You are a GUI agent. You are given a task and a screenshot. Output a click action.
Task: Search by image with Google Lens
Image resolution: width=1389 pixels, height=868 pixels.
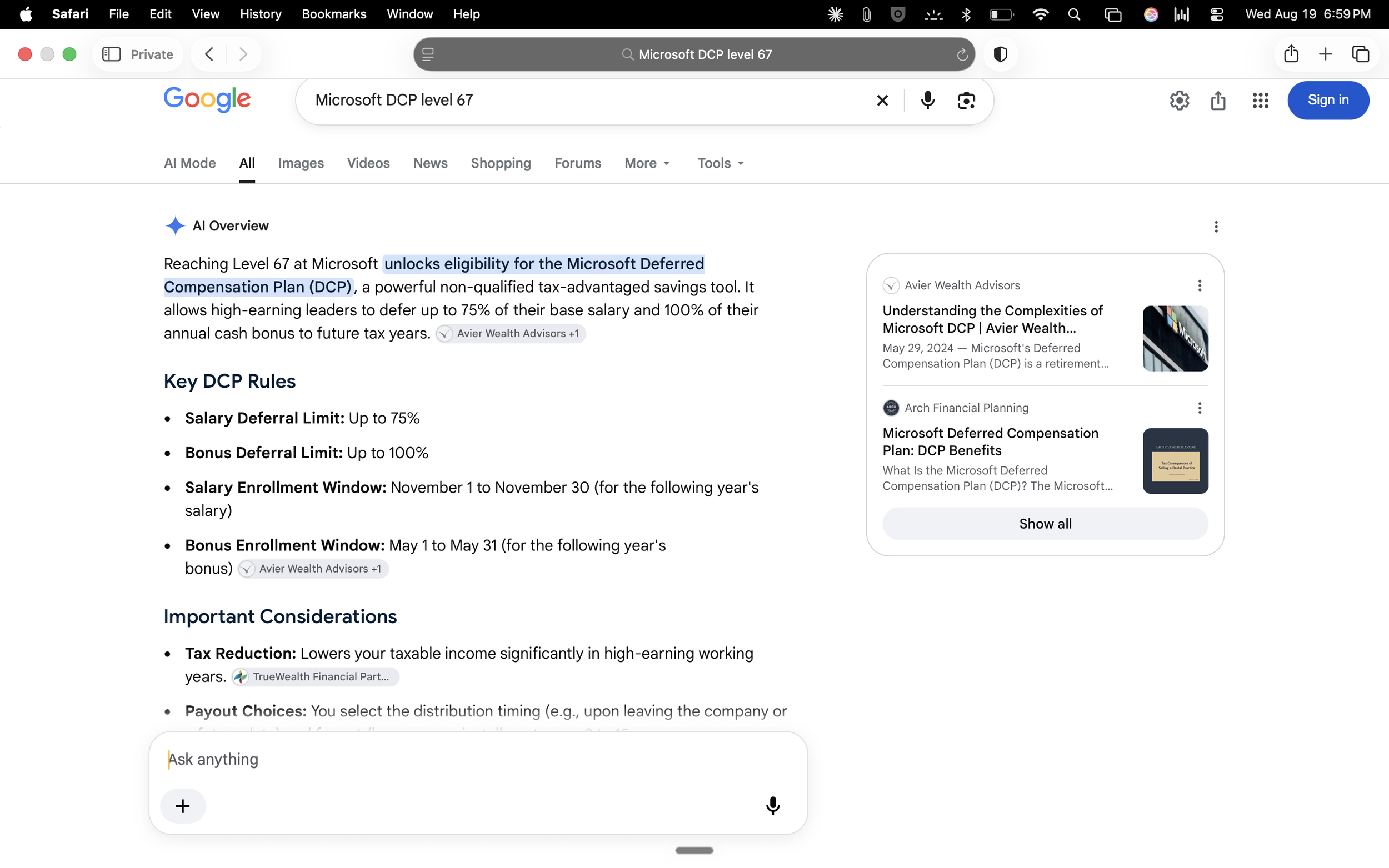966,101
